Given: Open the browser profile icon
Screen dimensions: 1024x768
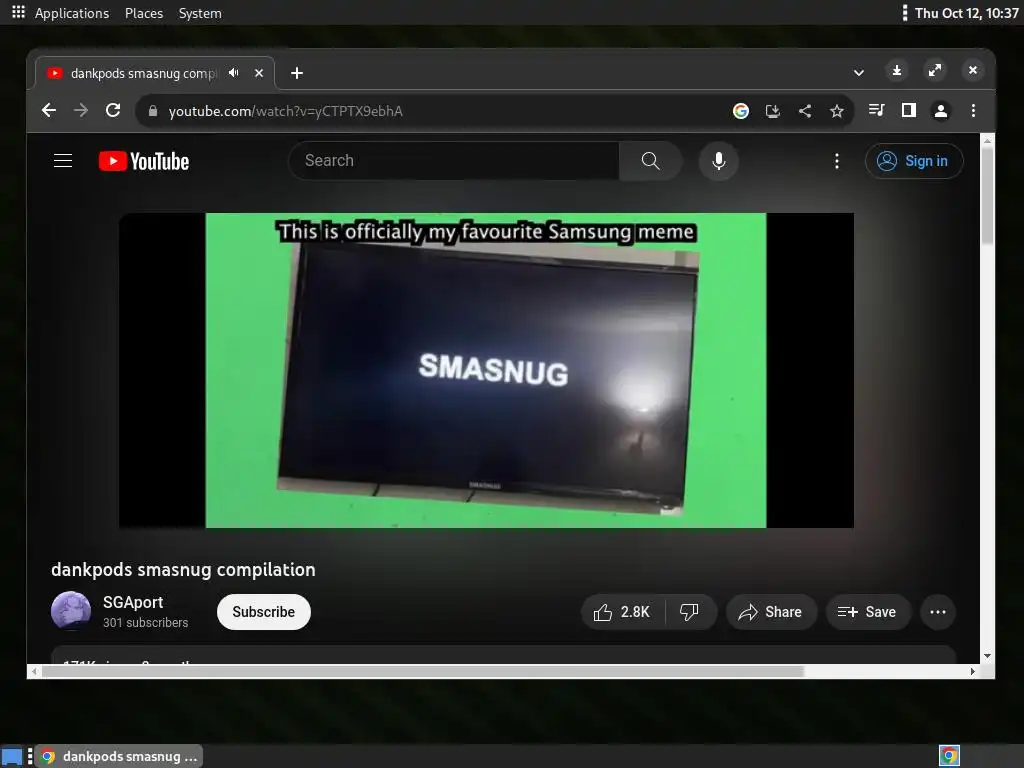Looking at the screenshot, I should [x=940, y=110].
